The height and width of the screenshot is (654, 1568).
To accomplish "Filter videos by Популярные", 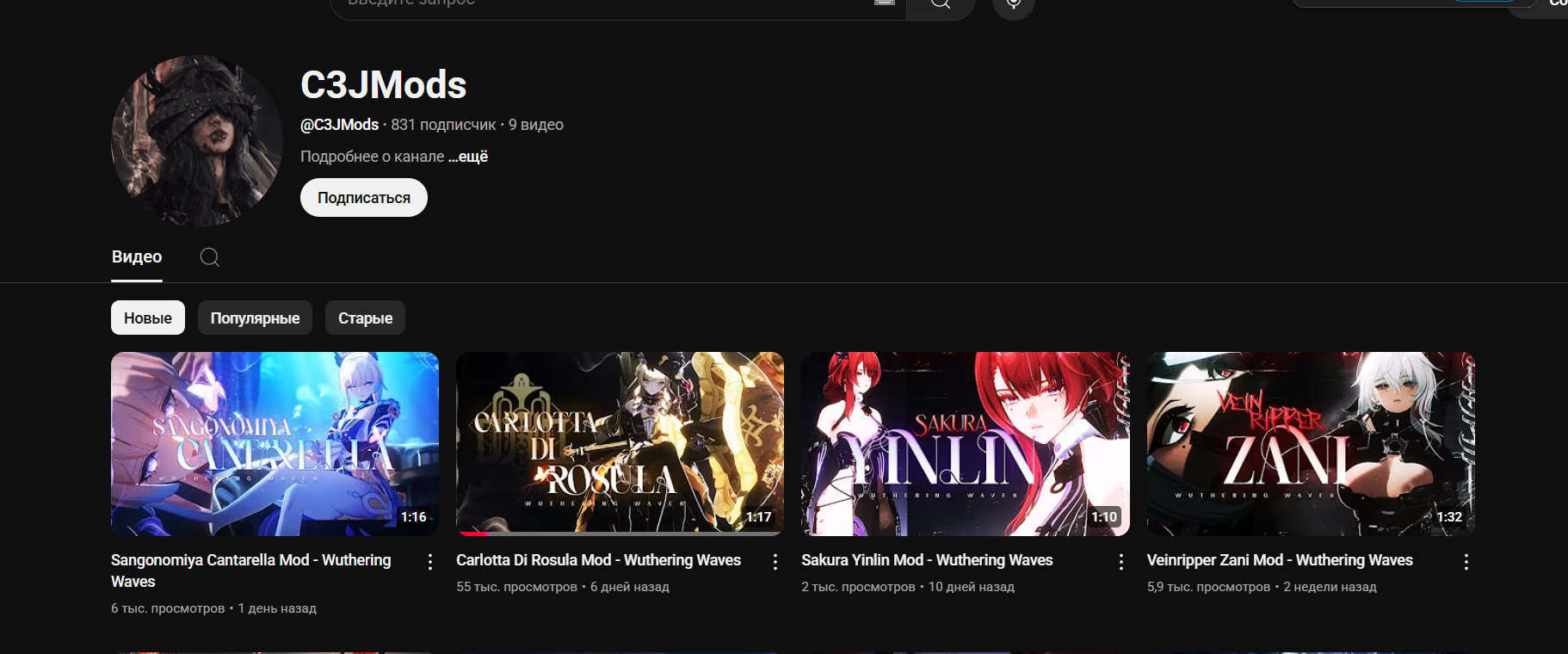I will (x=255, y=318).
